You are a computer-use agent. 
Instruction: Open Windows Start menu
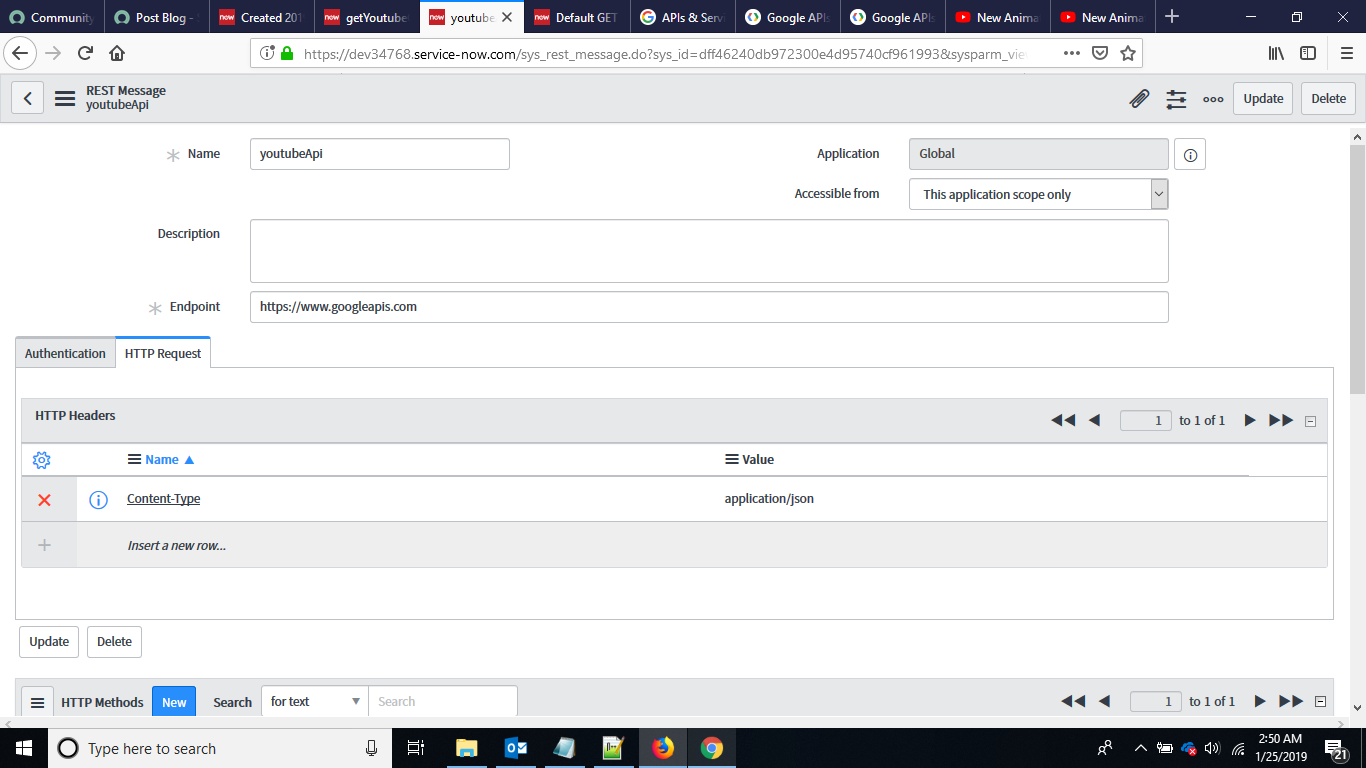tap(23, 748)
